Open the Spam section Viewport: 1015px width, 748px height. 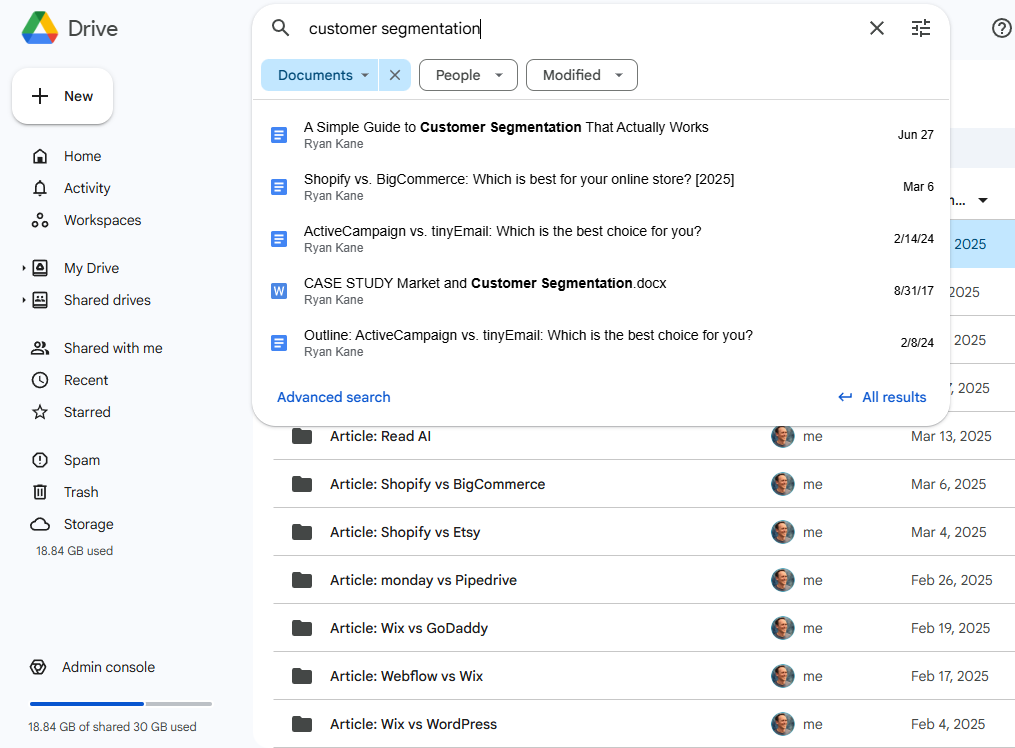coord(82,460)
